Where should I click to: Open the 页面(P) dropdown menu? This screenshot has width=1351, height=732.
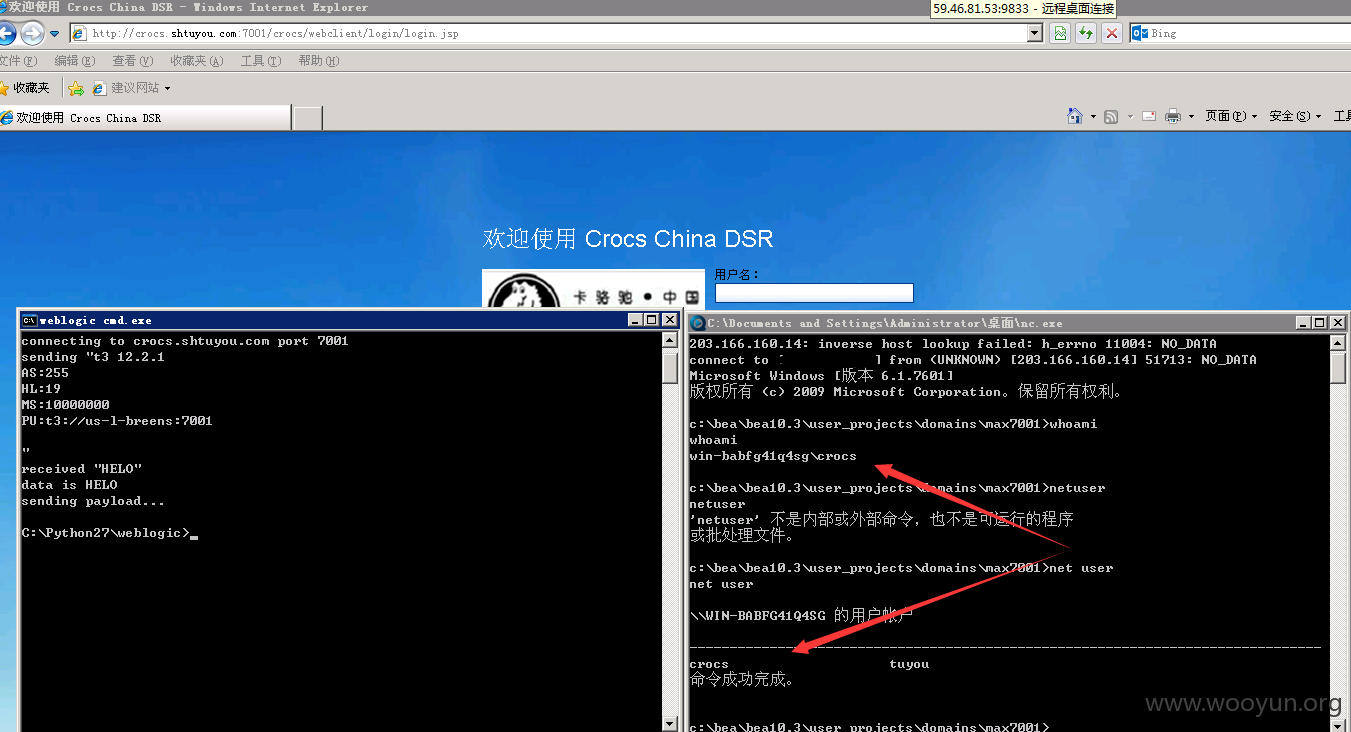[1231, 116]
